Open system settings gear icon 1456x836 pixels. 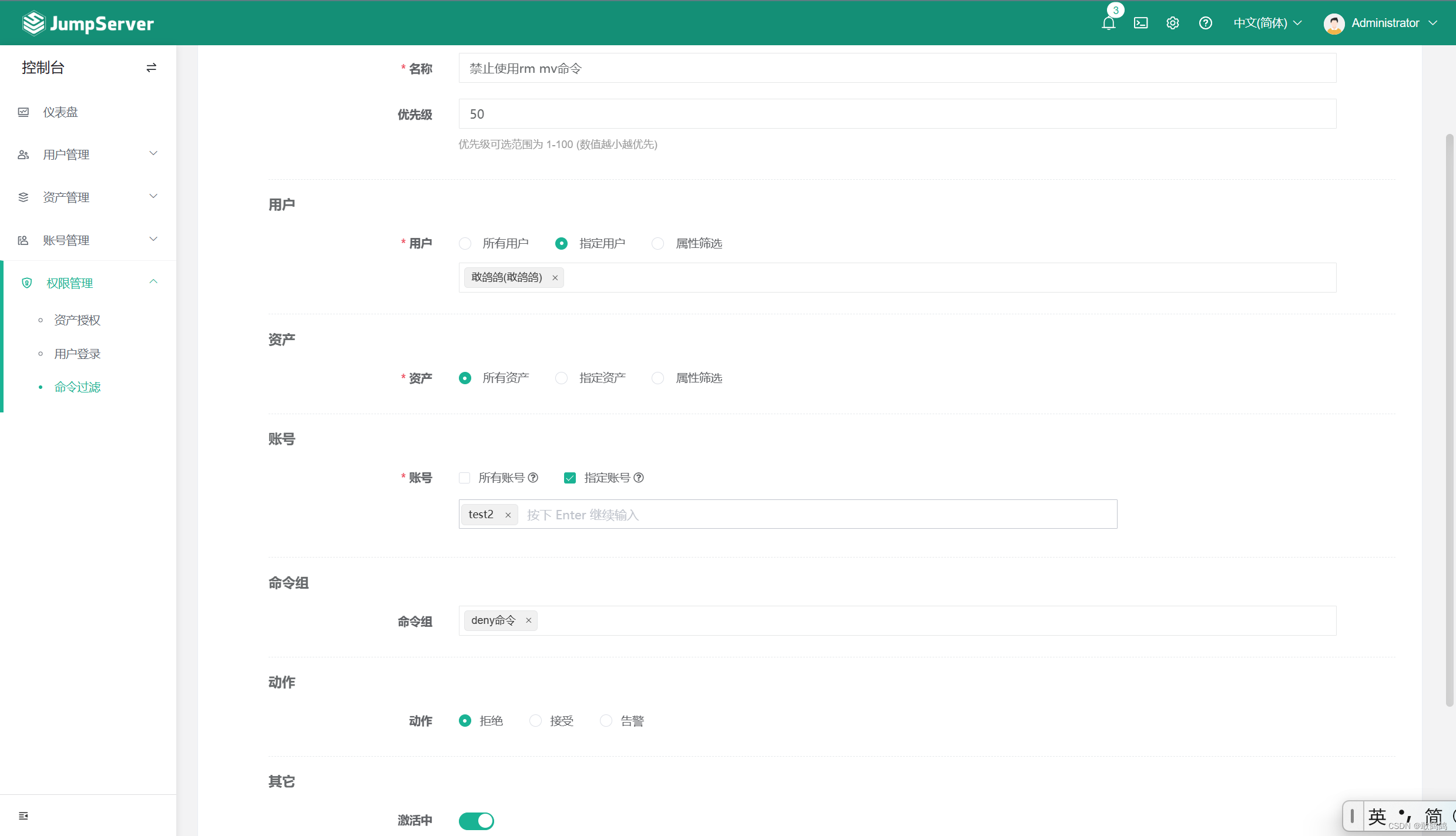(1173, 23)
